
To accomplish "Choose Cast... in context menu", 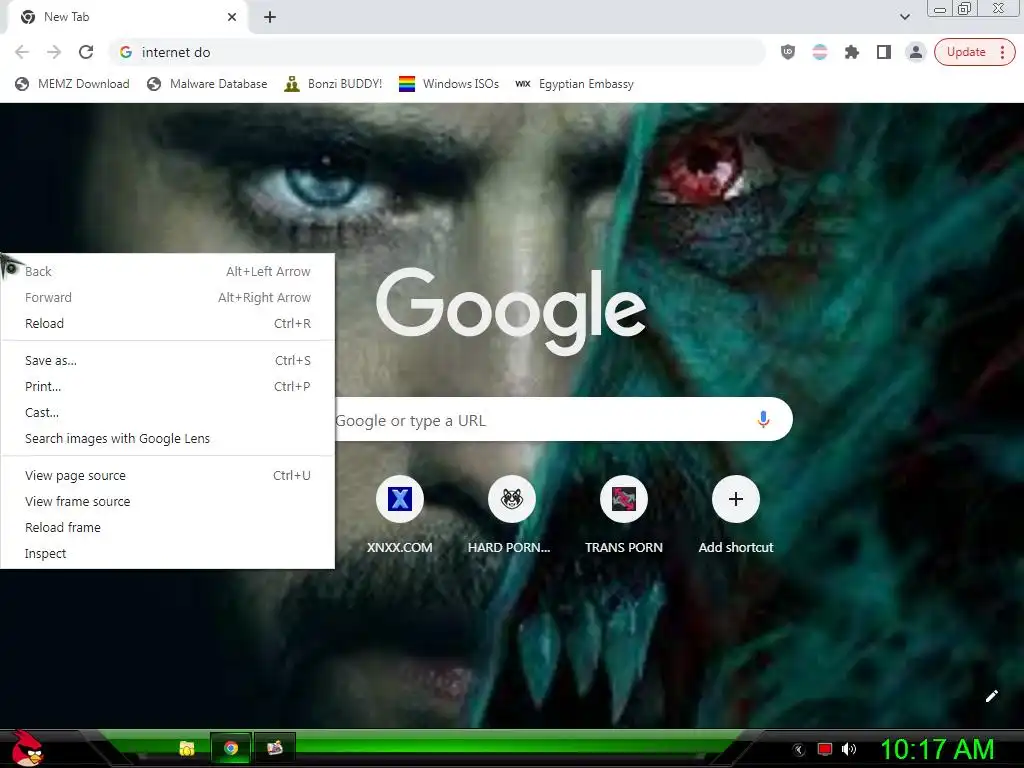I will [x=168, y=413].
